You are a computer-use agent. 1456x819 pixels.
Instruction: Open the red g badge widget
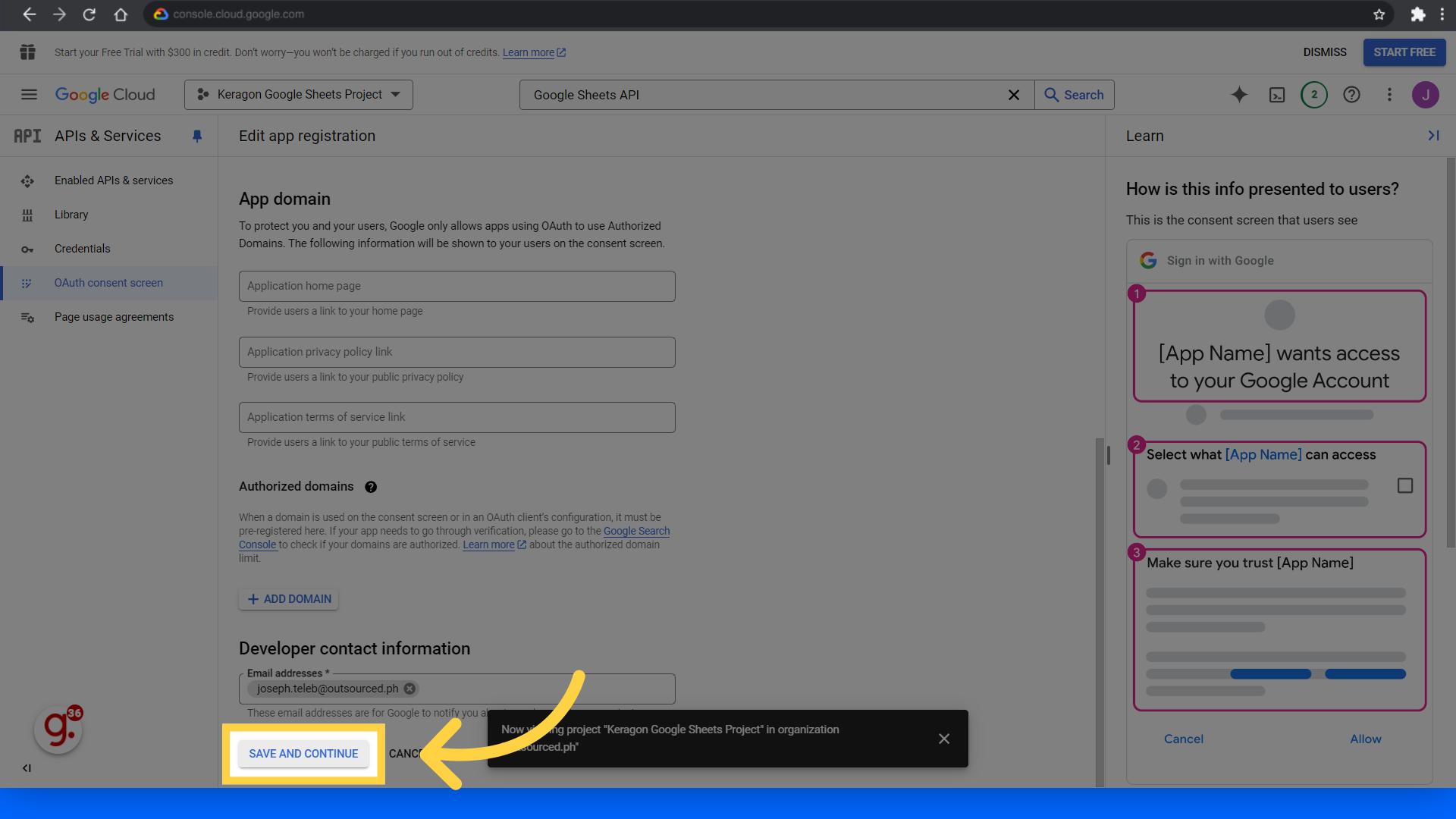(58, 730)
